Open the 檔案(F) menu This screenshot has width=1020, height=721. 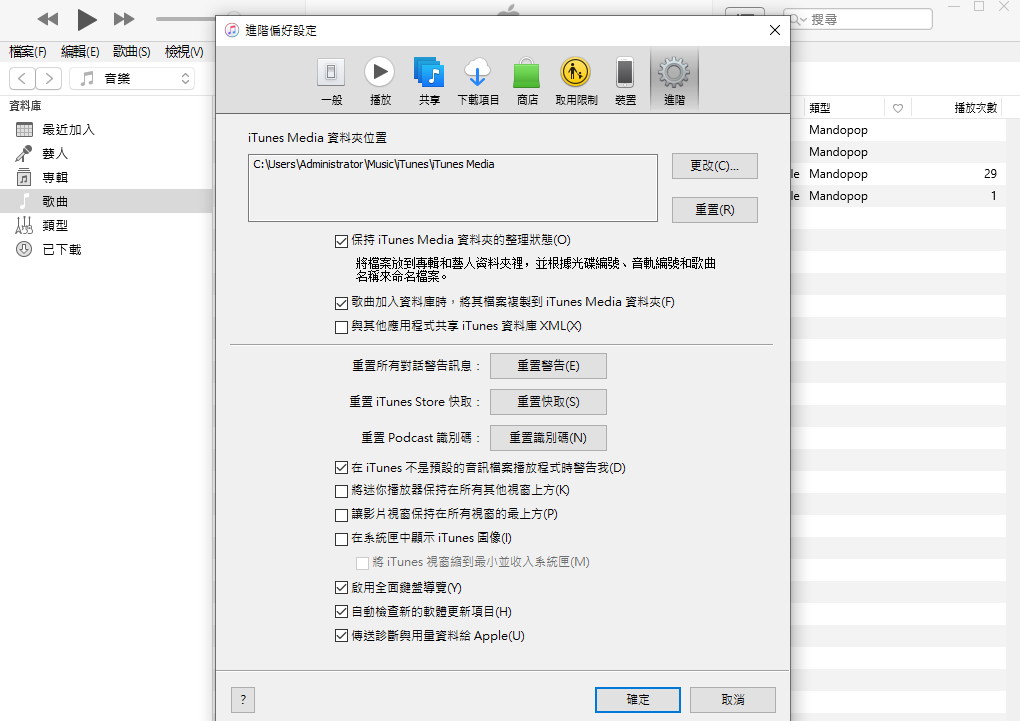[x=28, y=52]
